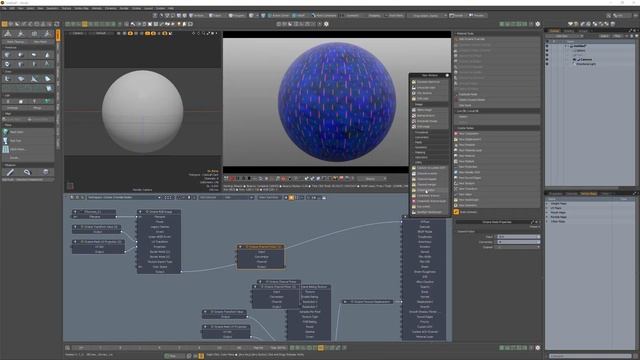Open the View menu

click(21, 8)
